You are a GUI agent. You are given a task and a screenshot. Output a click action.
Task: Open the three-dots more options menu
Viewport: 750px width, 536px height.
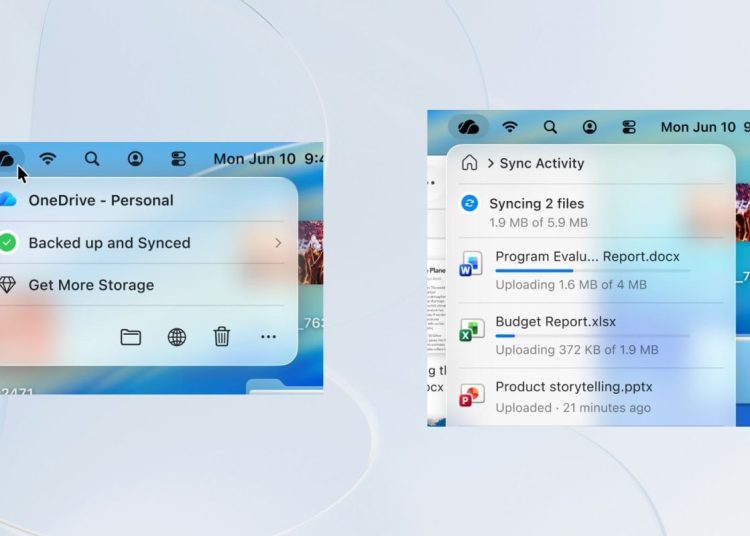(x=268, y=337)
